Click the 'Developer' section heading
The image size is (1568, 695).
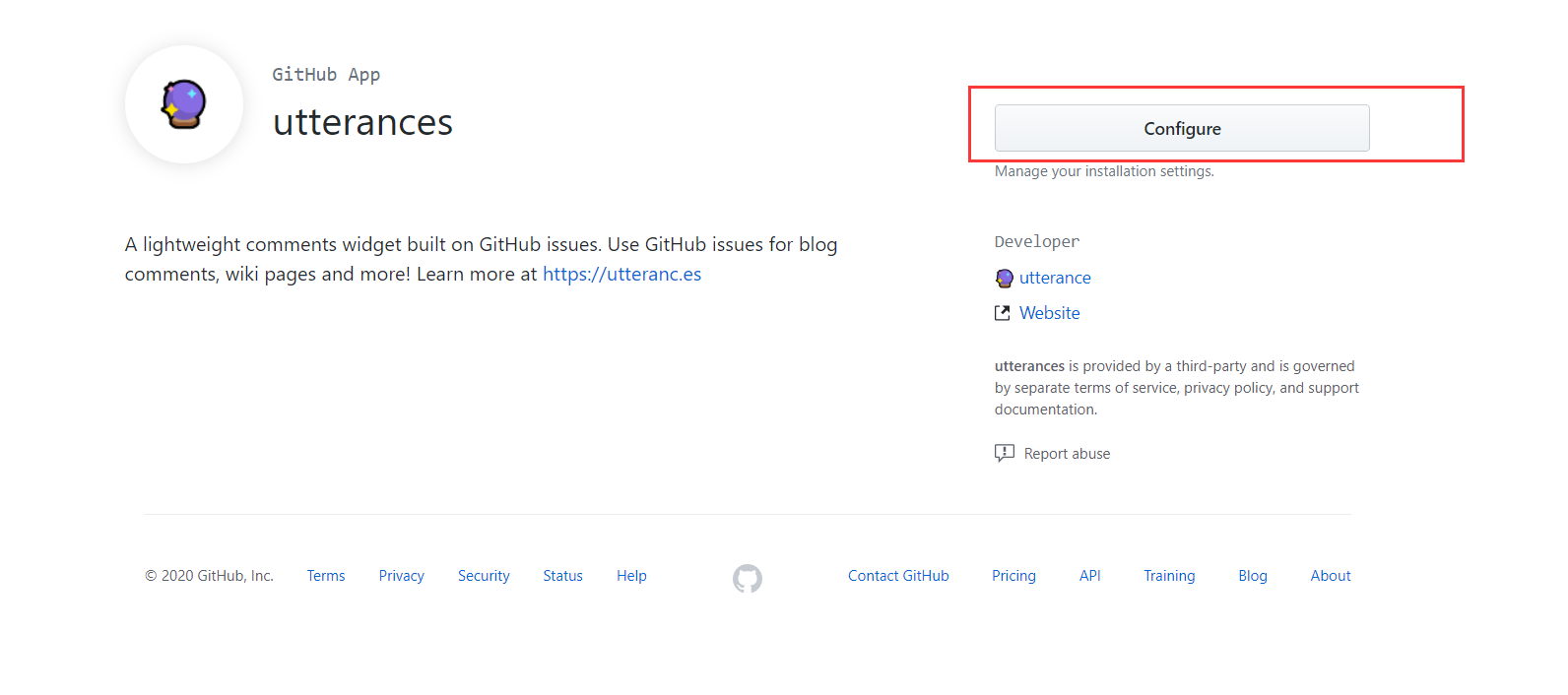point(1037,242)
